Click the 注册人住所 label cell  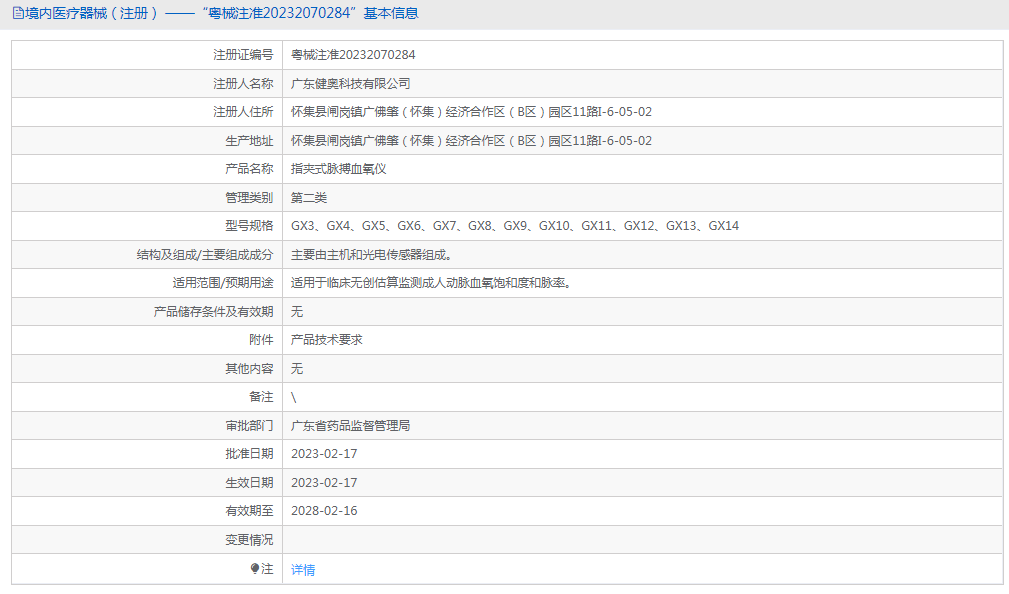(x=147, y=112)
